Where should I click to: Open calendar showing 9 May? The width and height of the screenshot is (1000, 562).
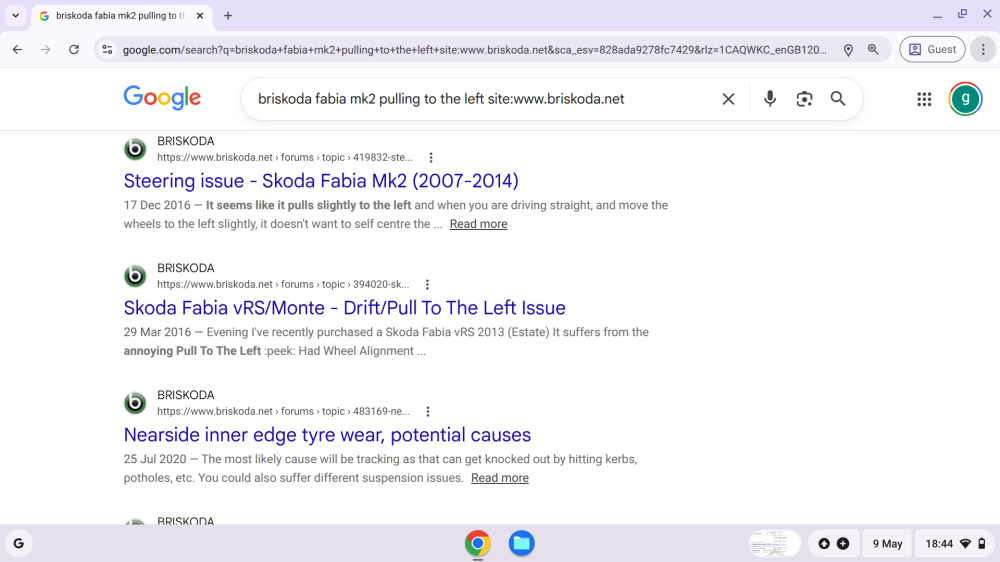click(x=887, y=544)
